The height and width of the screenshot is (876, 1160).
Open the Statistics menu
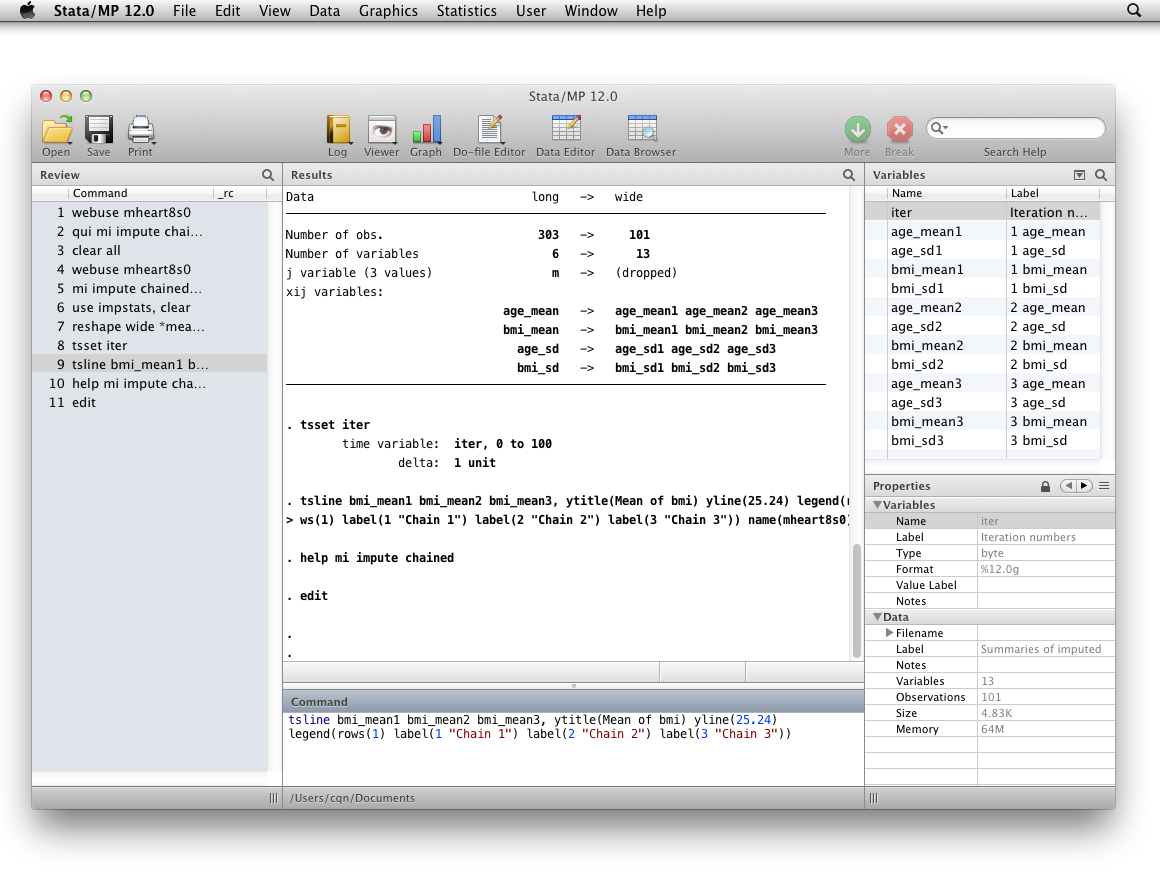[467, 11]
